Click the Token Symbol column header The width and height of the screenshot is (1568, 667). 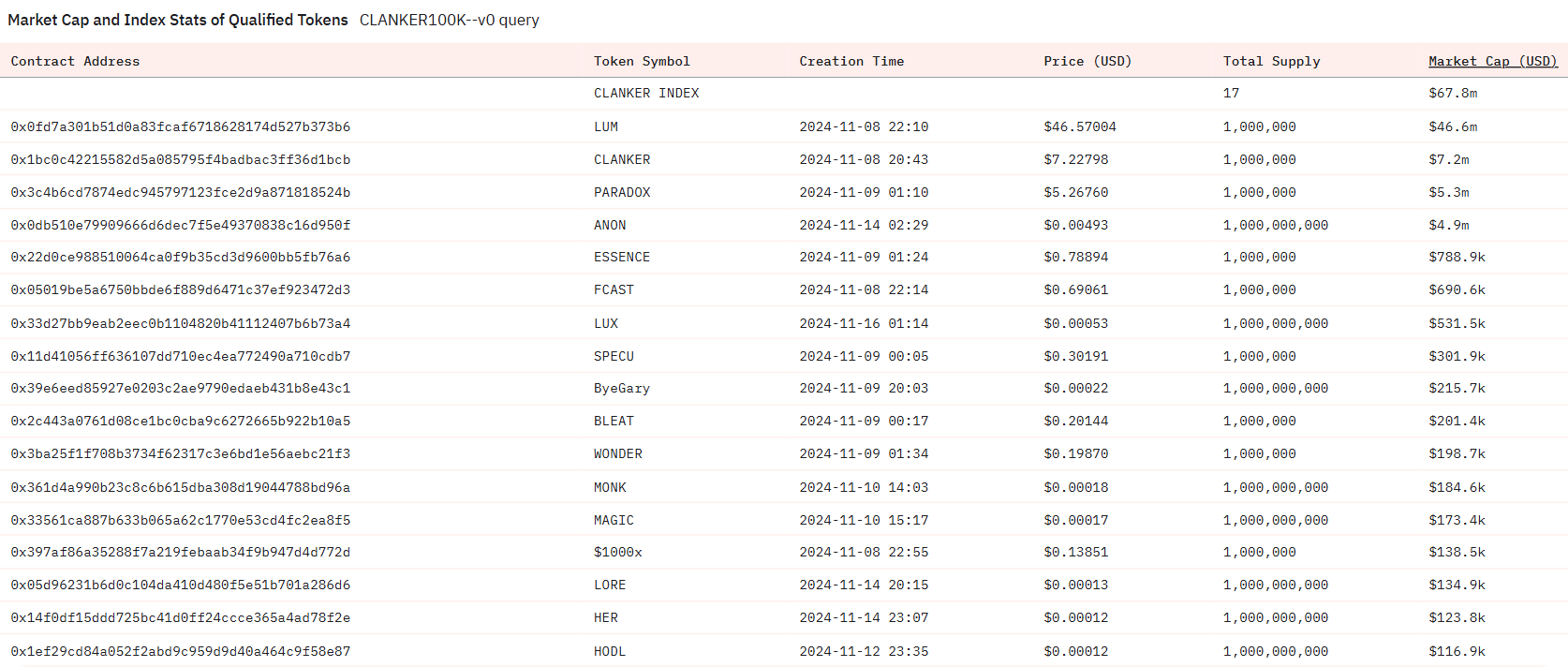642,61
